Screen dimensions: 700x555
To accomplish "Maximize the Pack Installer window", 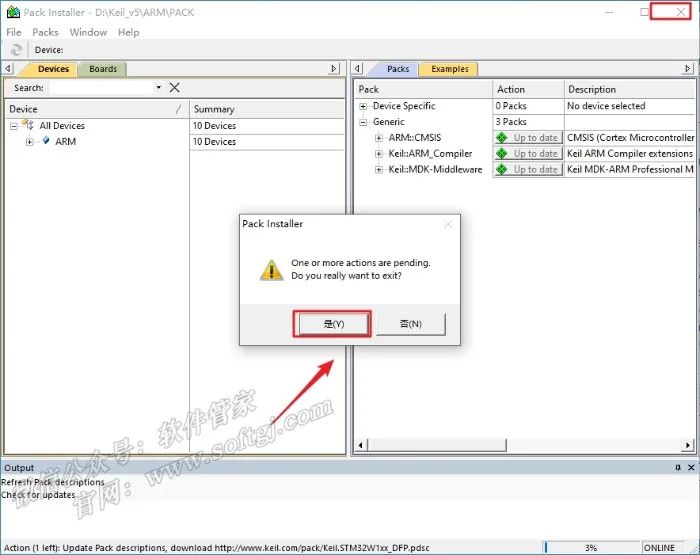I will point(644,12).
